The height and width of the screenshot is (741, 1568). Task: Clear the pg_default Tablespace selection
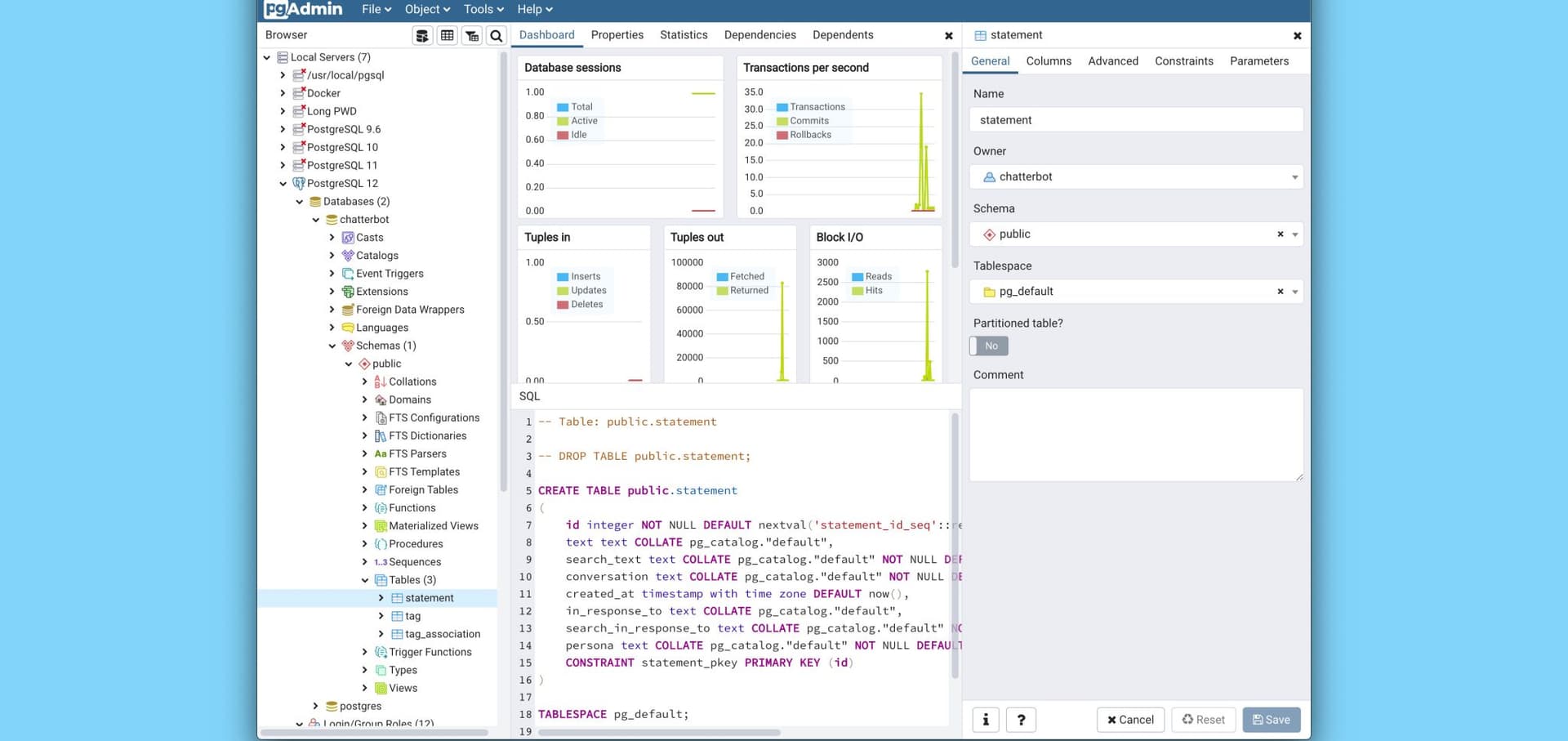point(1281,292)
